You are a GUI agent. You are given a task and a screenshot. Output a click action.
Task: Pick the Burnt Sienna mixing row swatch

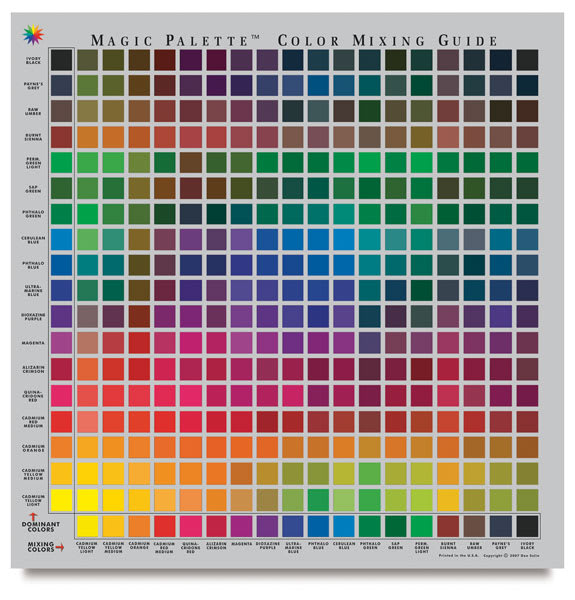448,526
